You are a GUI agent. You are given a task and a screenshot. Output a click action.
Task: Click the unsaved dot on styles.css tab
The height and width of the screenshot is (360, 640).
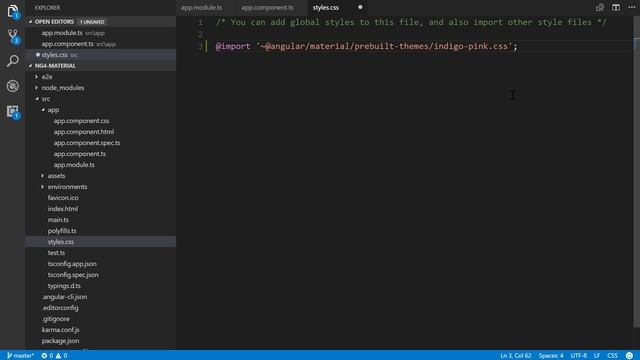(x=360, y=7)
